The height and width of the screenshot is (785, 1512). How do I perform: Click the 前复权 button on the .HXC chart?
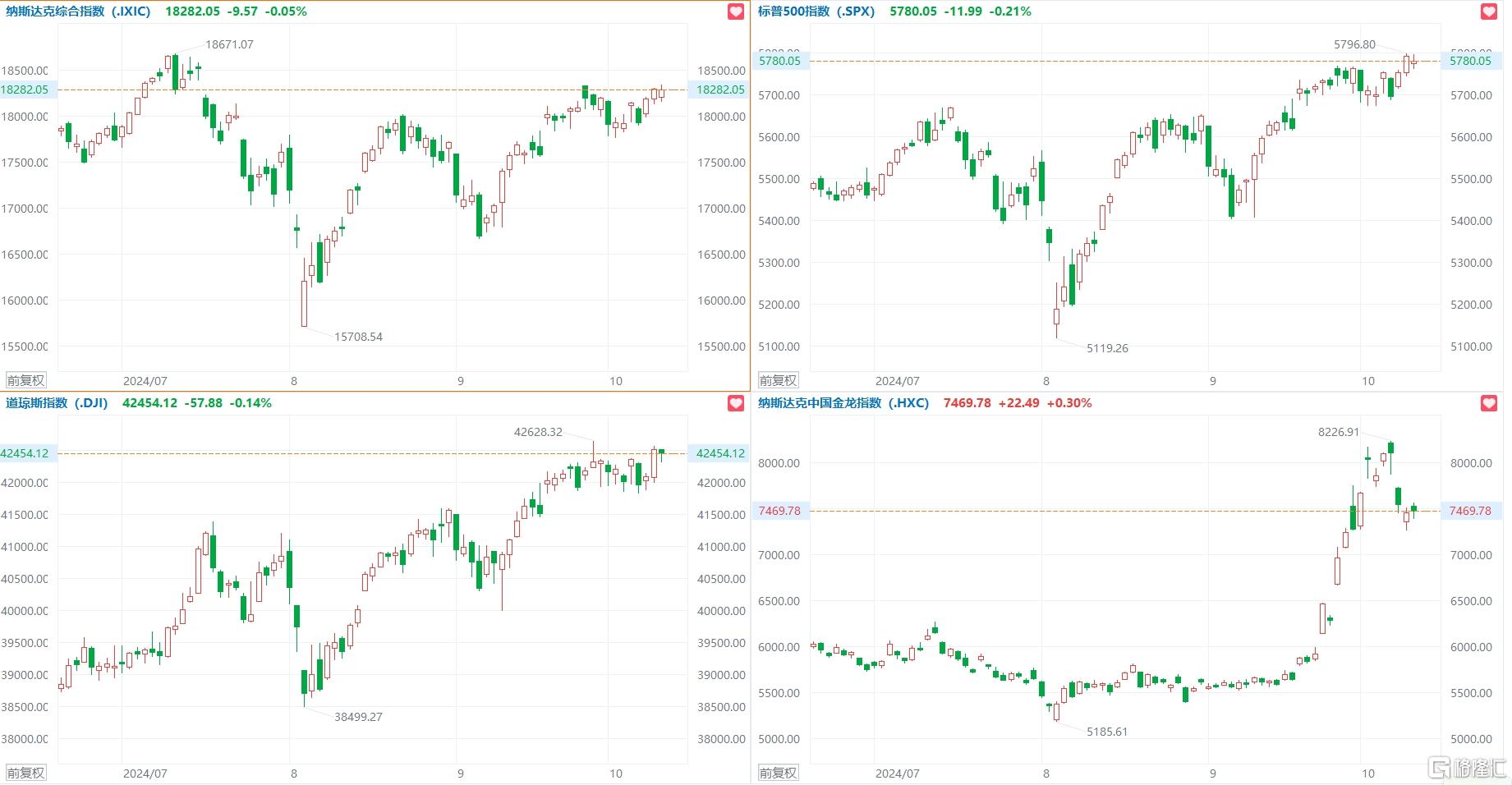tap(778, 773)
